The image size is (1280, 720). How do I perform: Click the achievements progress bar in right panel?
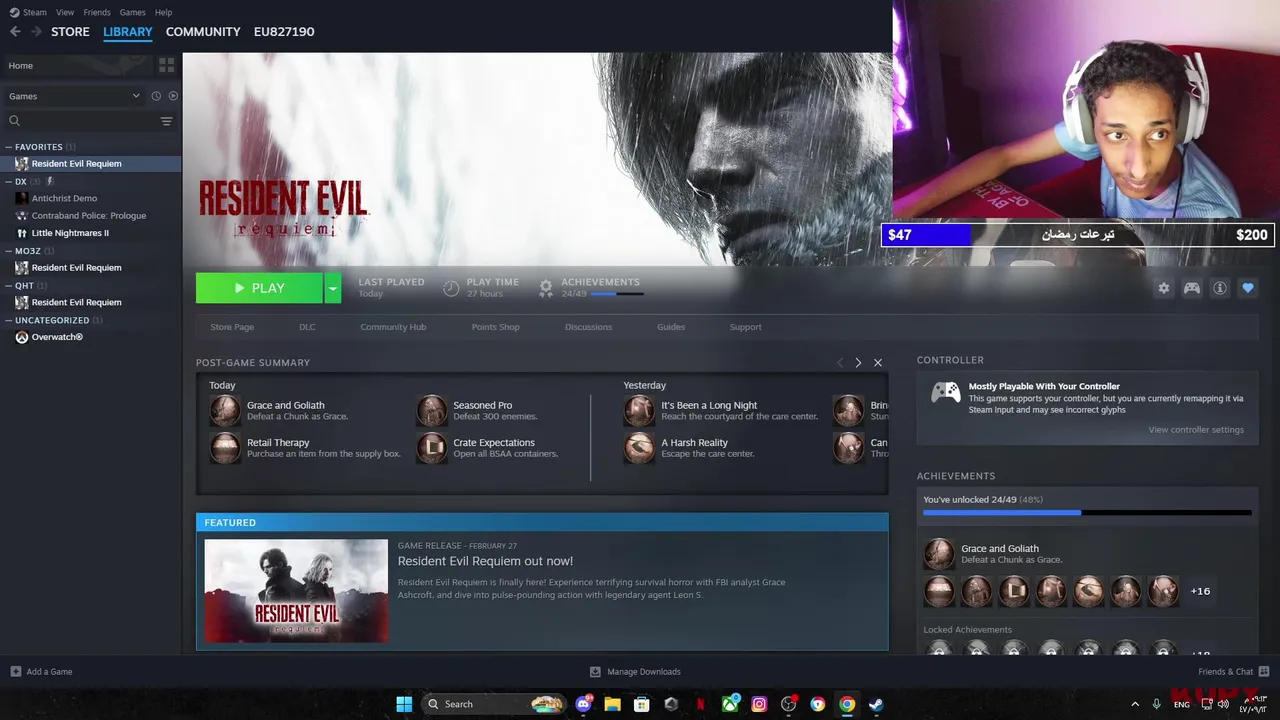pyautogui.click(x=1087, y=513)
